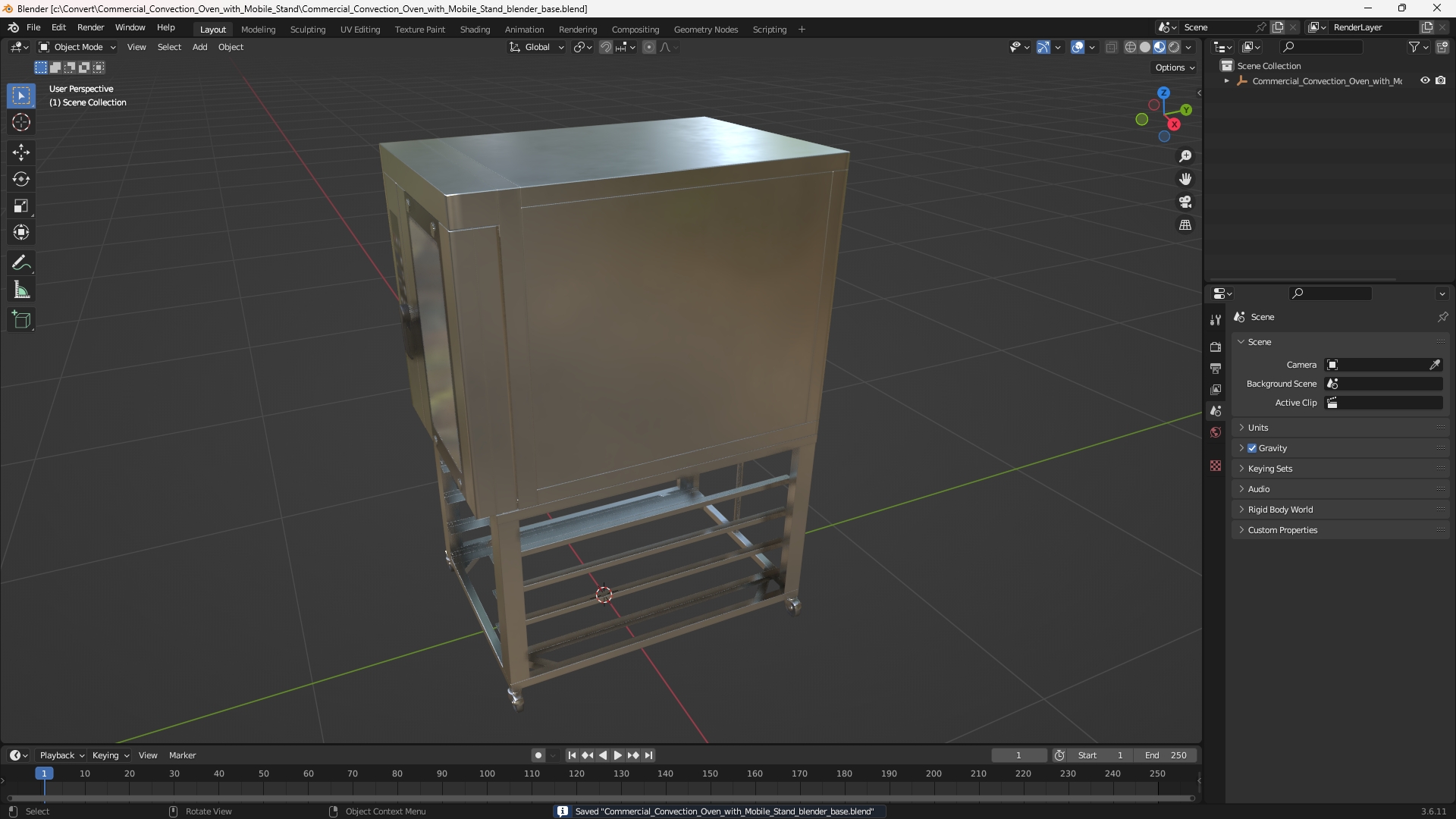Click the Pan view hand icon
Screen dimensions: 1456x819
(x=1185, y=179)
